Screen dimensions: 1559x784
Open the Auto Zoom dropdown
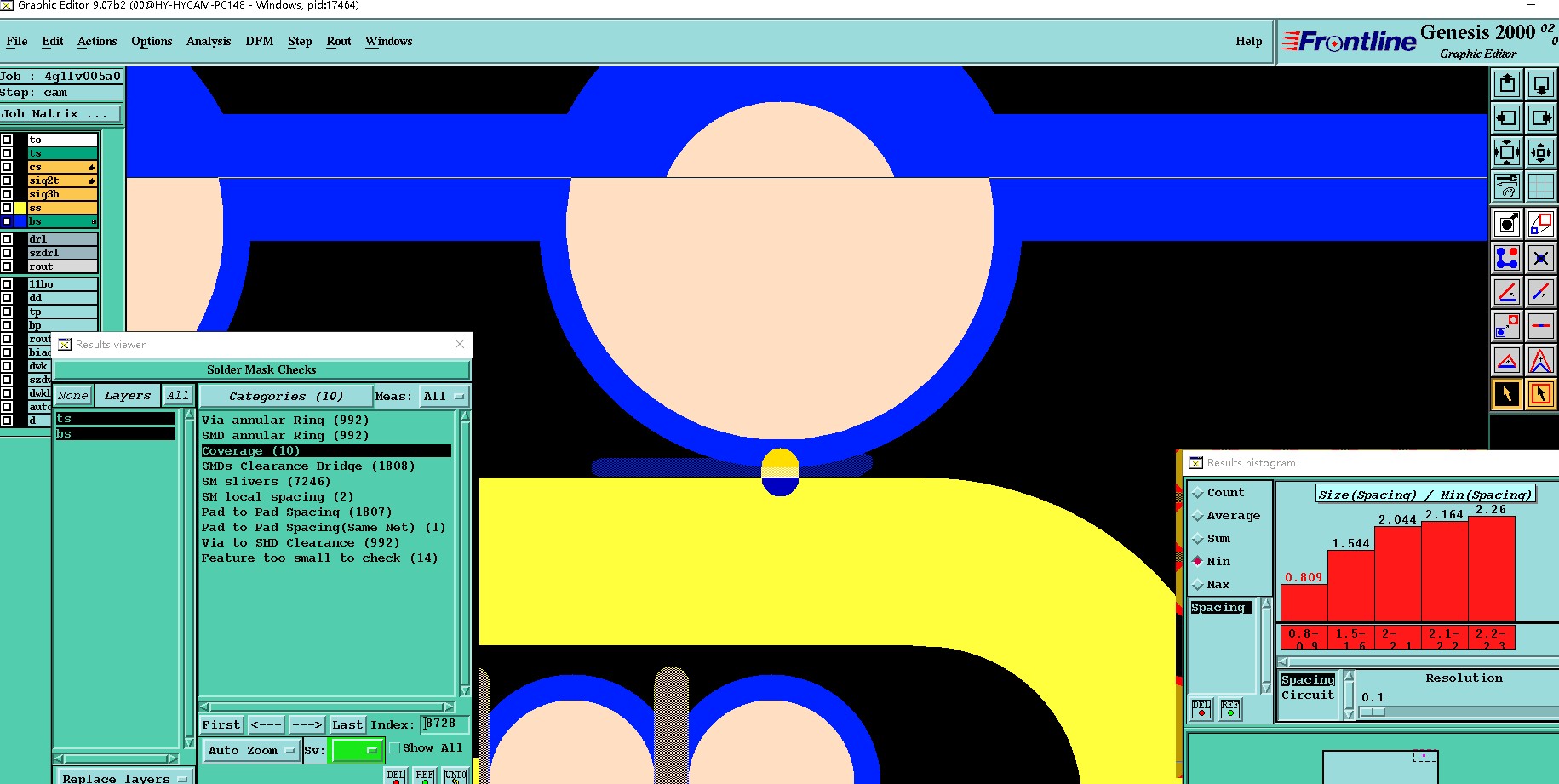pyautogui.click(x=251, y=750)
